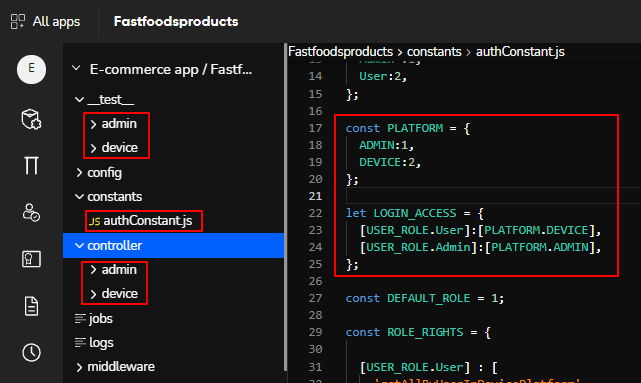This screenshot has height=383, width=641.
Task: Expand device folder chevron under __test__
Action: [x=93, y=148]
